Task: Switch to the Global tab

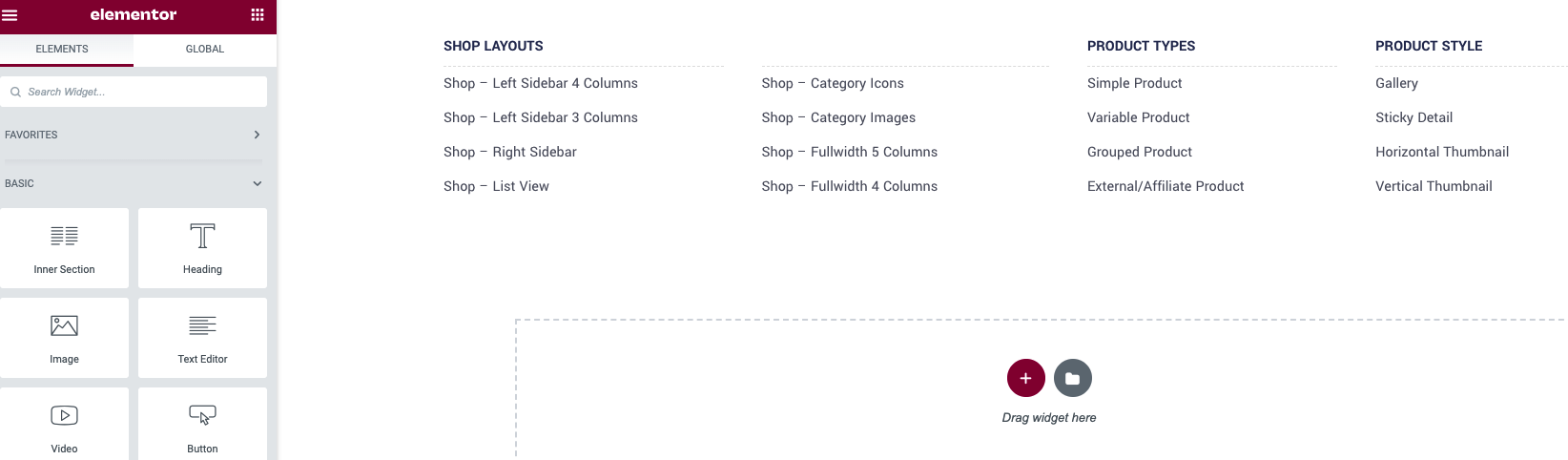Action: pyautogui.click(x=205, y=49)
